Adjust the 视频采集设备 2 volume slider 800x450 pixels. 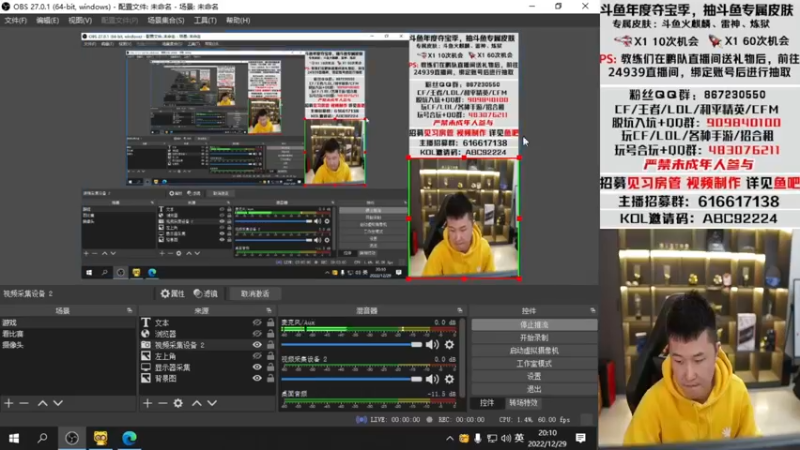pos(352,379)
